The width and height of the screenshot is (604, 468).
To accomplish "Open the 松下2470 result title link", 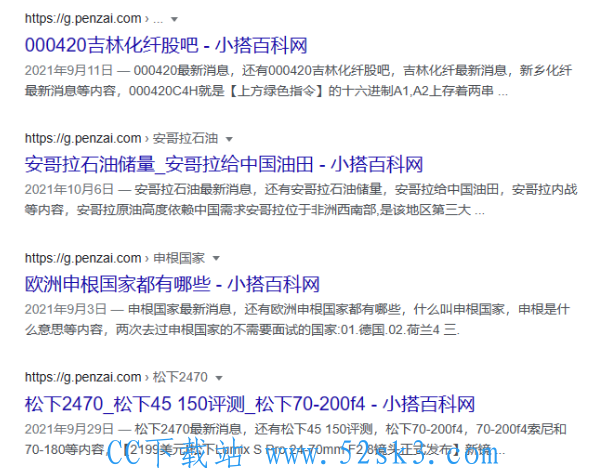I will [250, 404].
